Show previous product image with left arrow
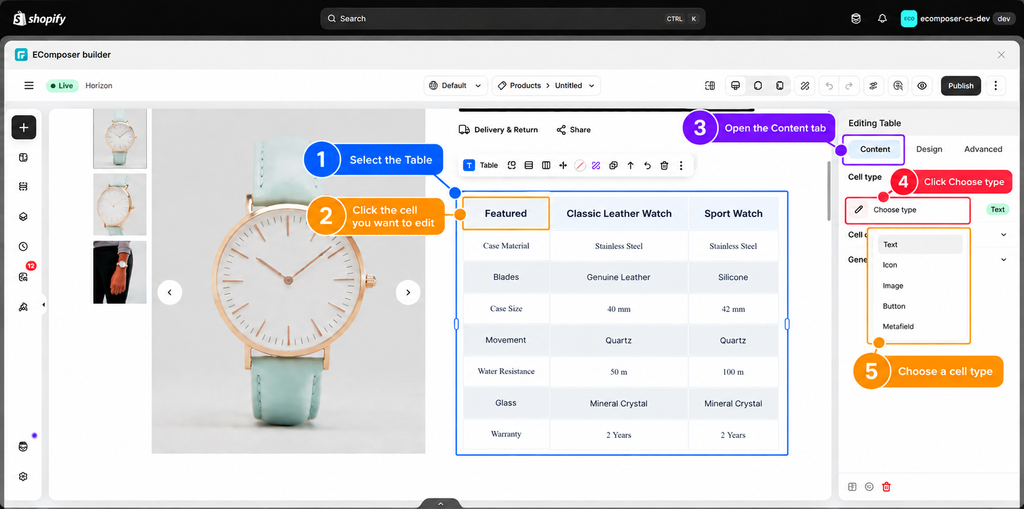The height and width of the screenshot is (509, 1024). tap(170, 292)
